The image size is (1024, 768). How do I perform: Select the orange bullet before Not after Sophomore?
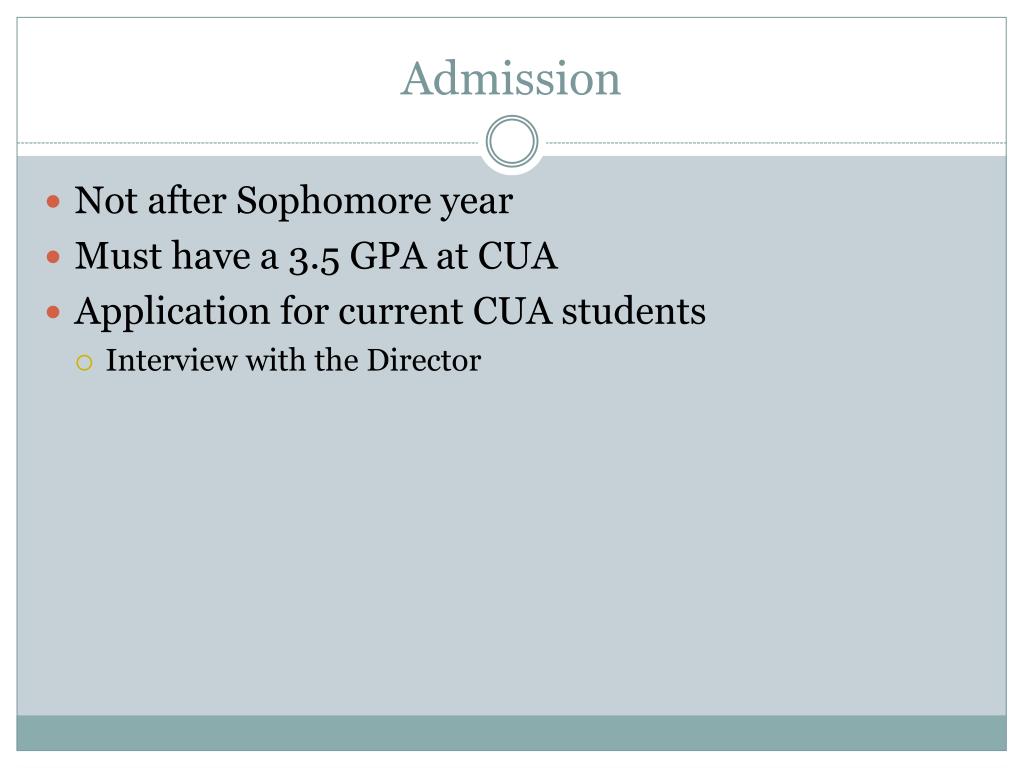54,201
